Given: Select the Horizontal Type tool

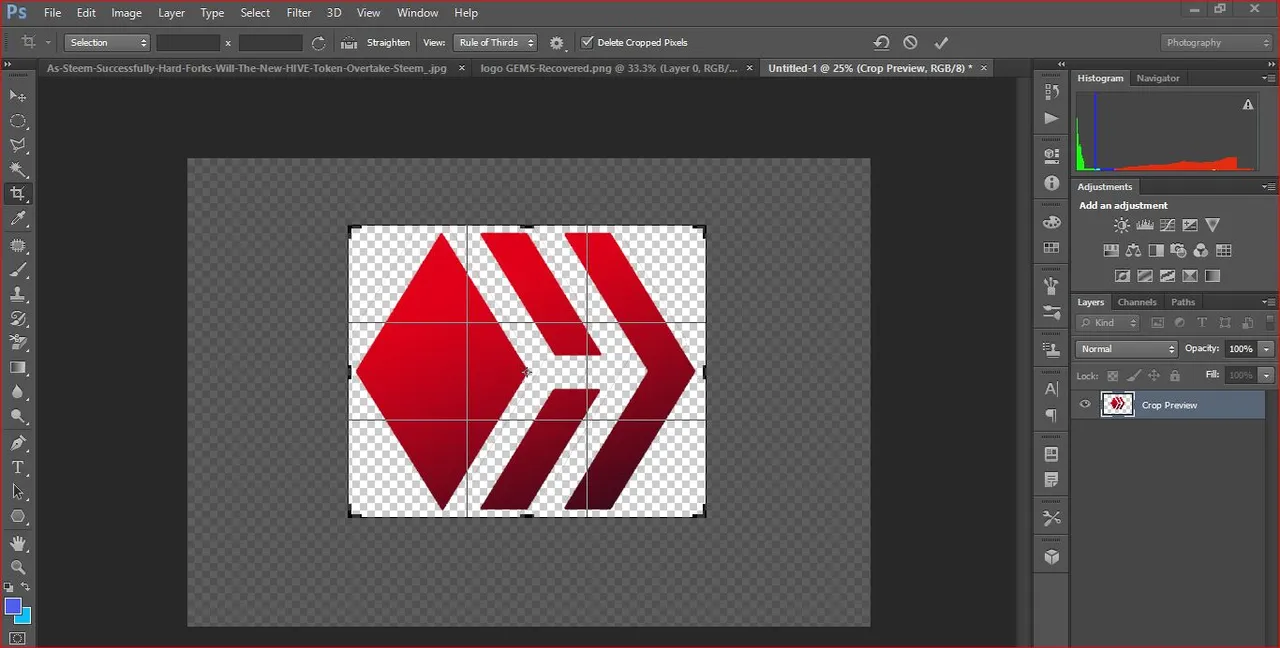Looking at the screenshot, I should [18, 467].
